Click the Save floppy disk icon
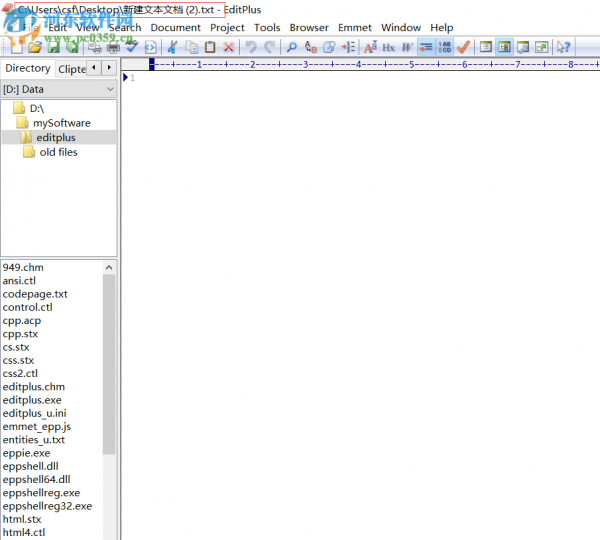The width and height of the screenshot is (600, 540). pos(54,47)
